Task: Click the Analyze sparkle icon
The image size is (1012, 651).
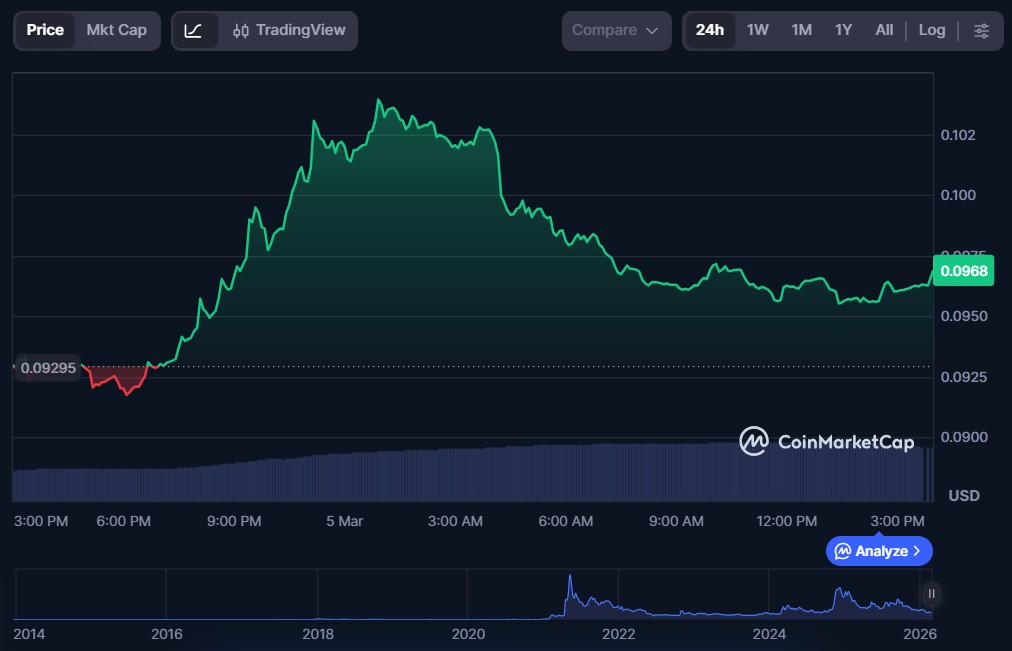Action: 843,551
